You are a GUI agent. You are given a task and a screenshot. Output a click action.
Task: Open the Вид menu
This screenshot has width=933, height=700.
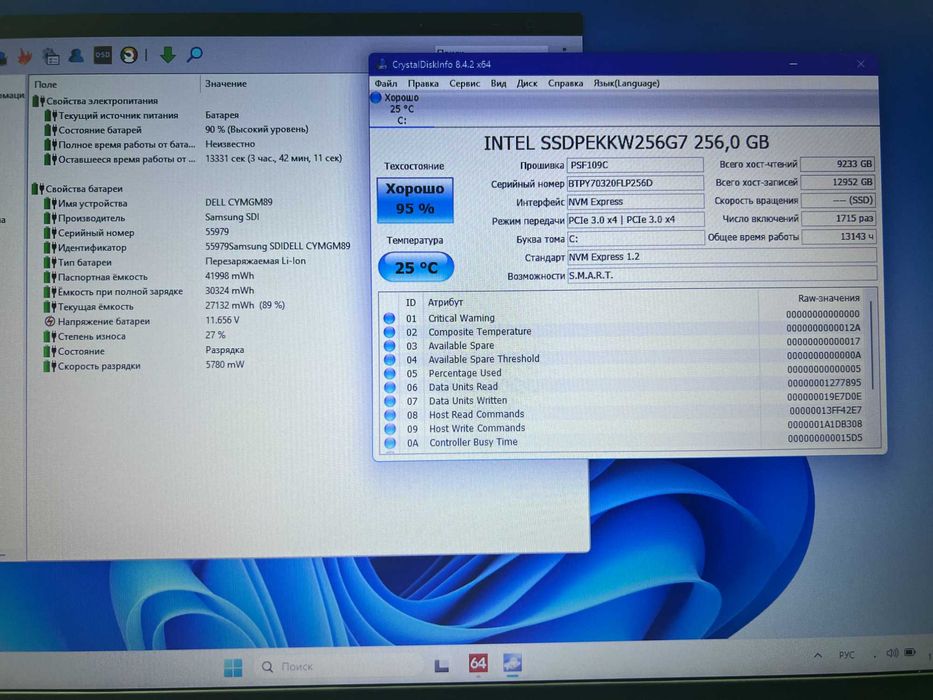coord(498,83)
